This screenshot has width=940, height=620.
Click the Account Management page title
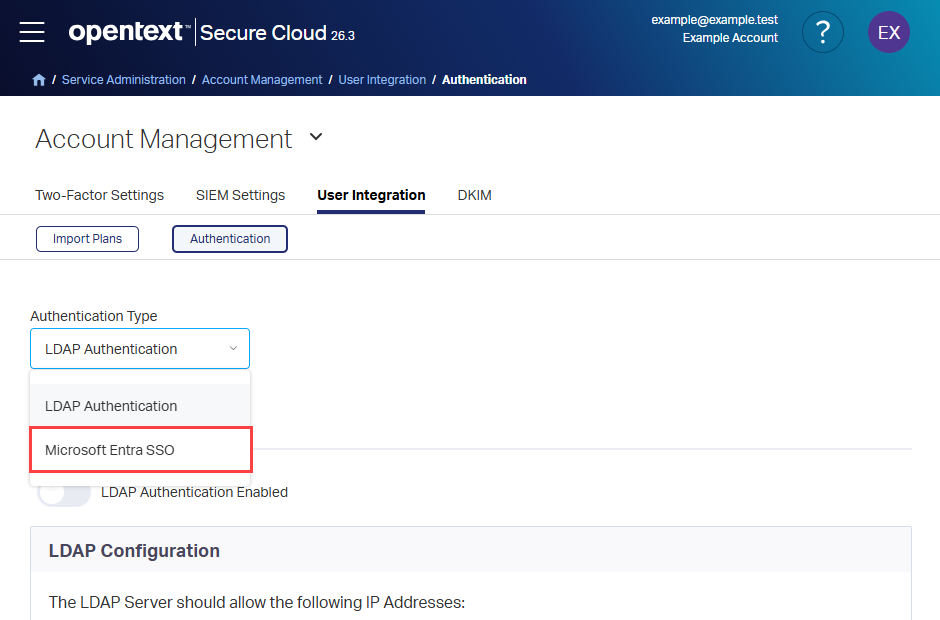click(164, 139)
